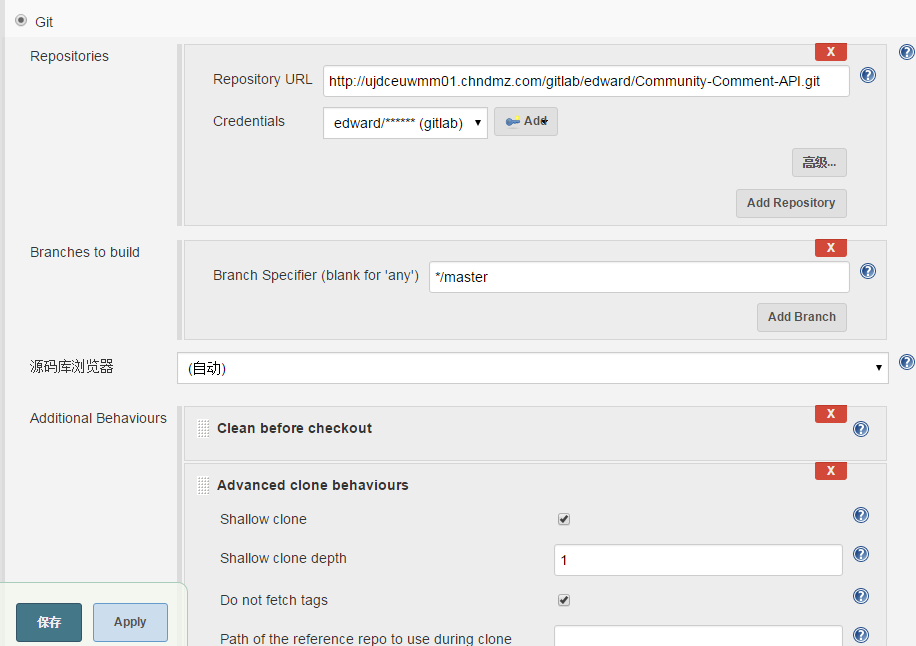Uncheck the Shallow clone checkbox
916x646 pixels.
point(564,519)
